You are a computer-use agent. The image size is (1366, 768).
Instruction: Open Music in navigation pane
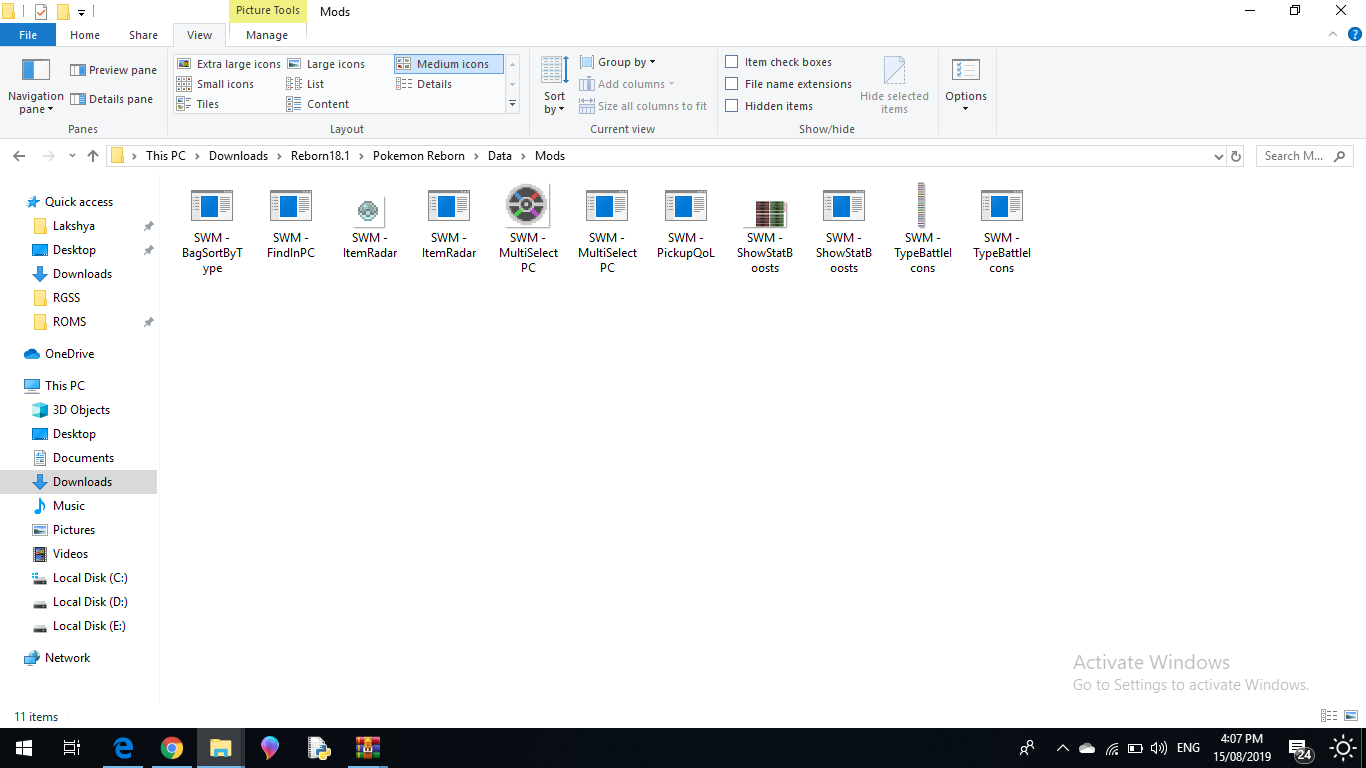tap(69, 506)
